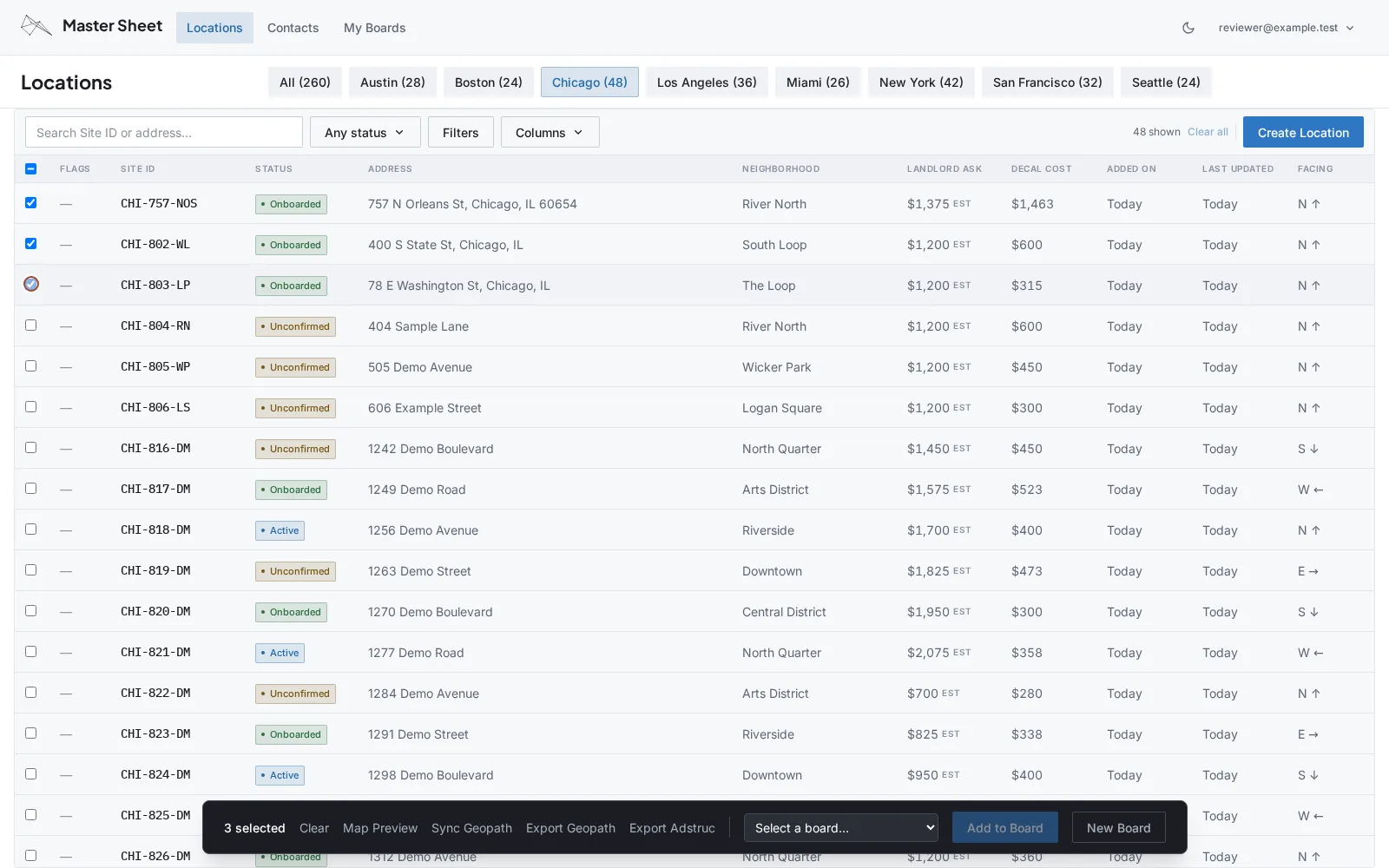Select the Los Angeles (36) filter
This screenshot has width=1389, height=868.
coord(707,82)
